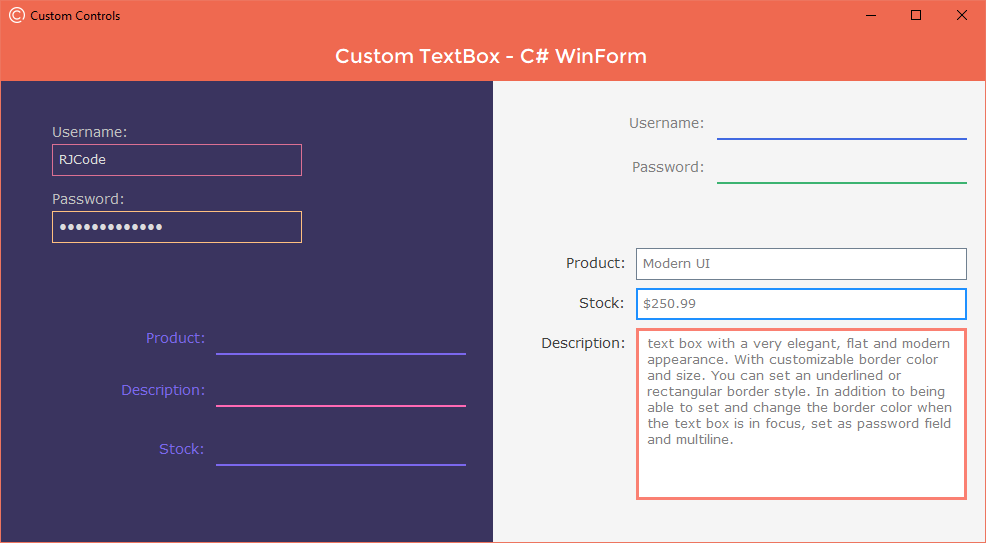Click the Username label on dark panel
The image size is (986, 543).
pos(89,132)
